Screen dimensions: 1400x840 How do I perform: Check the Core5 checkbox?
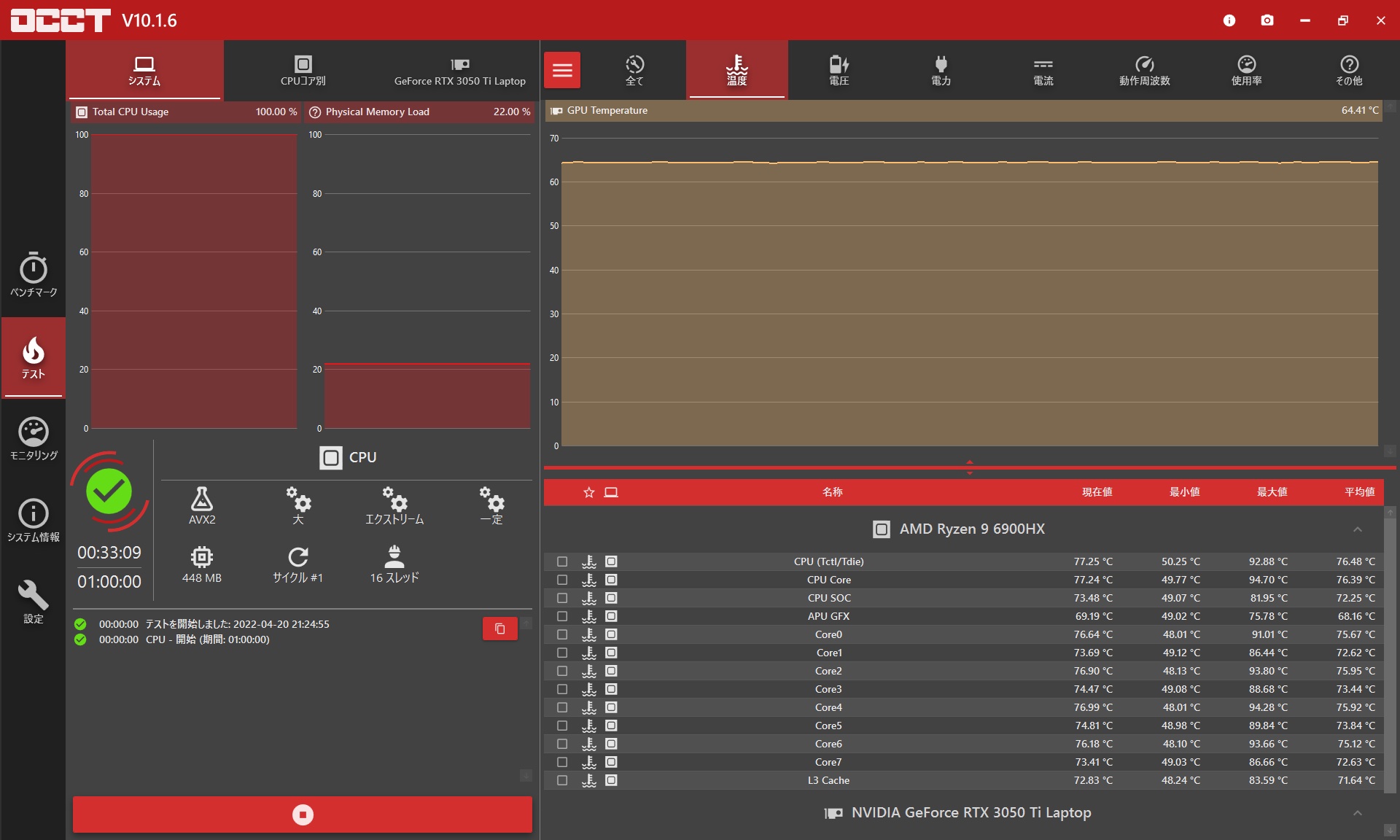click(x=562, y=726)
